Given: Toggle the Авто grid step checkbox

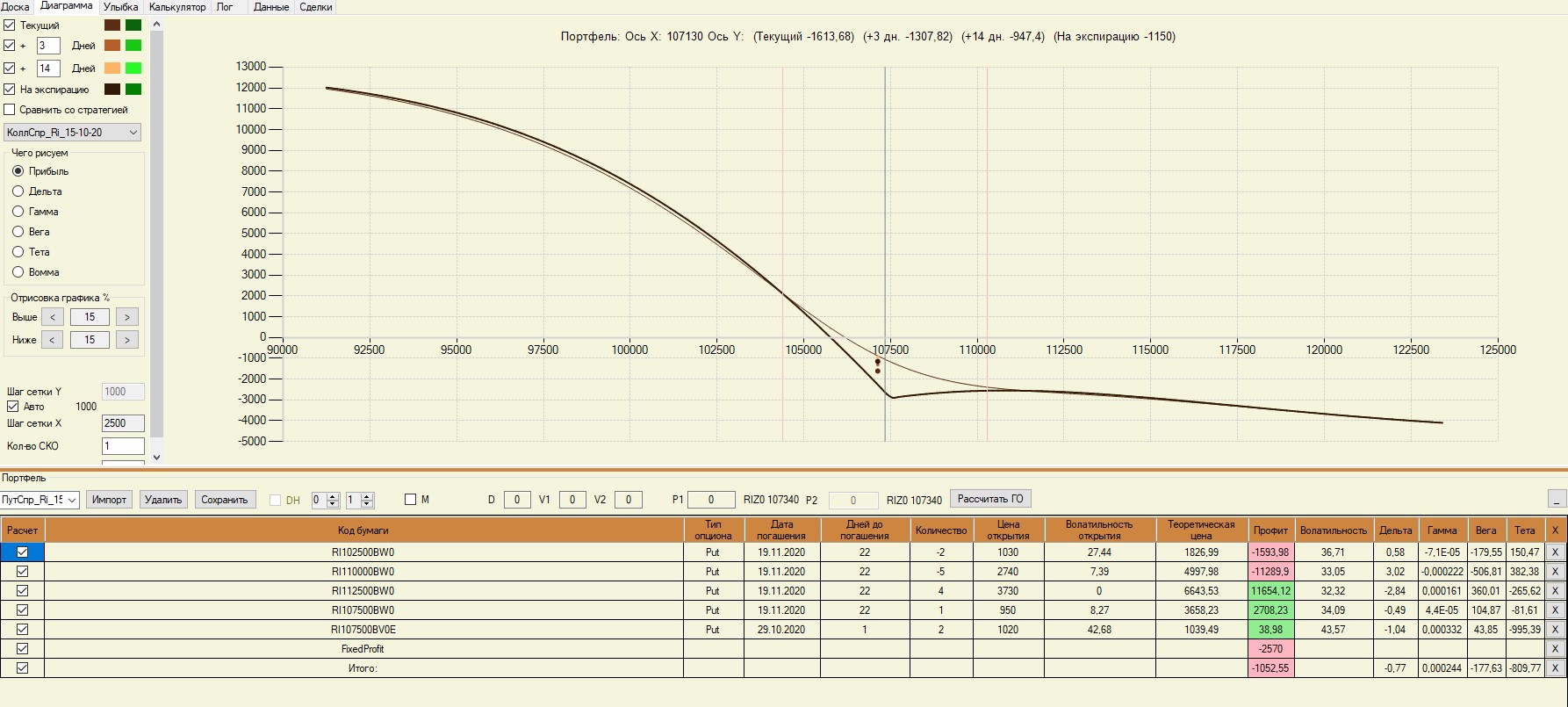Looking at the screenshot, I should tap(13, 407).
